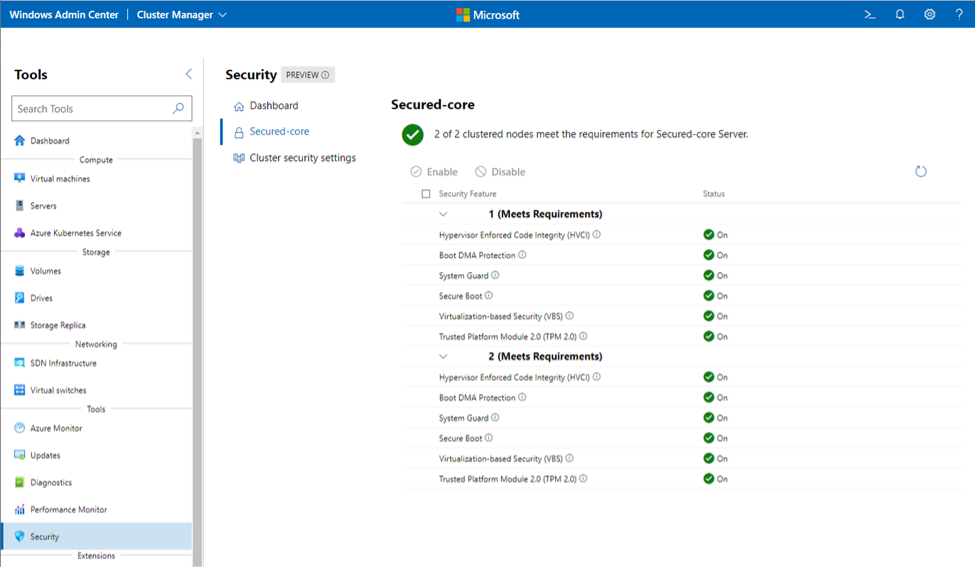Image resolution: width=979 pixels, height=568 pixels.
Task: Show info for node 1 Boot DMA Protection
Action: (523, 255)
